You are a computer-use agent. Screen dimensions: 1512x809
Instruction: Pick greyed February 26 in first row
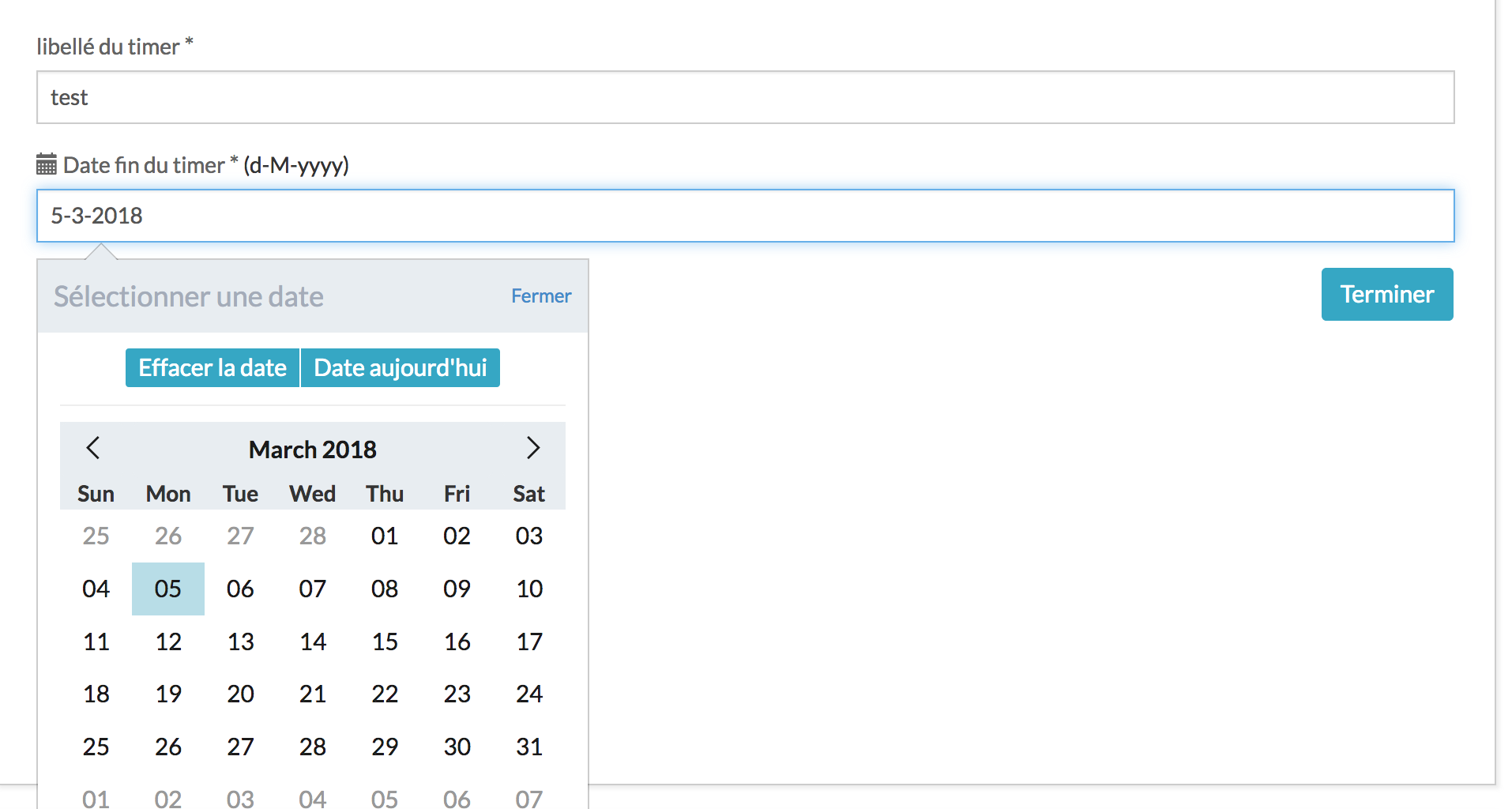click(x=168, y=536)
